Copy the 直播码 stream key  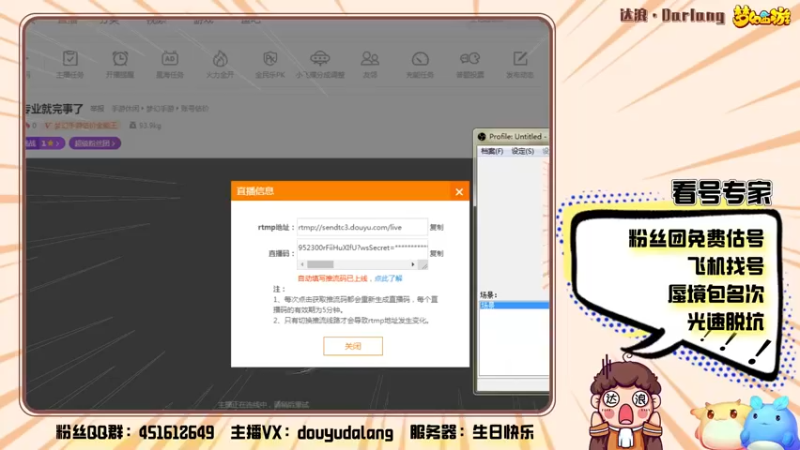[436, 254]
